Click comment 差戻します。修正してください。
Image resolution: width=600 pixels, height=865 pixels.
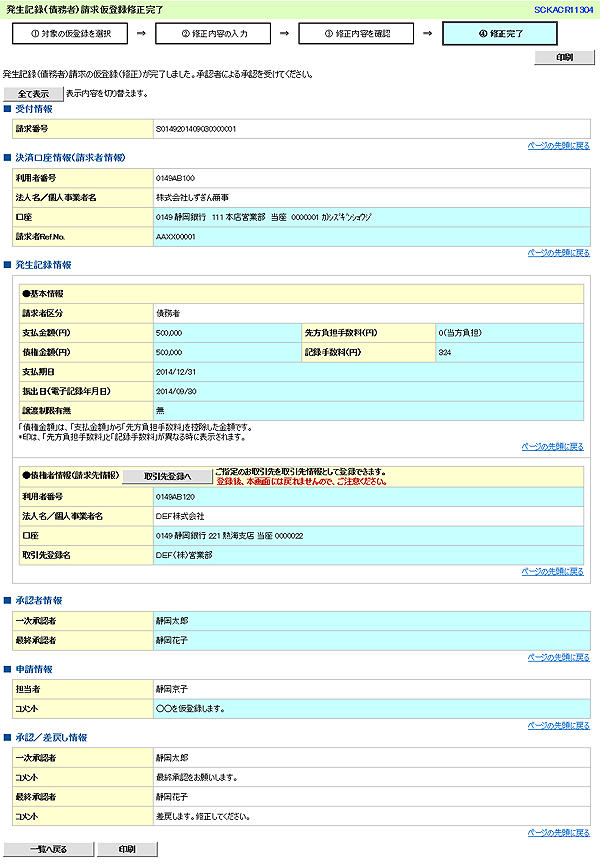tap(203, 816)
